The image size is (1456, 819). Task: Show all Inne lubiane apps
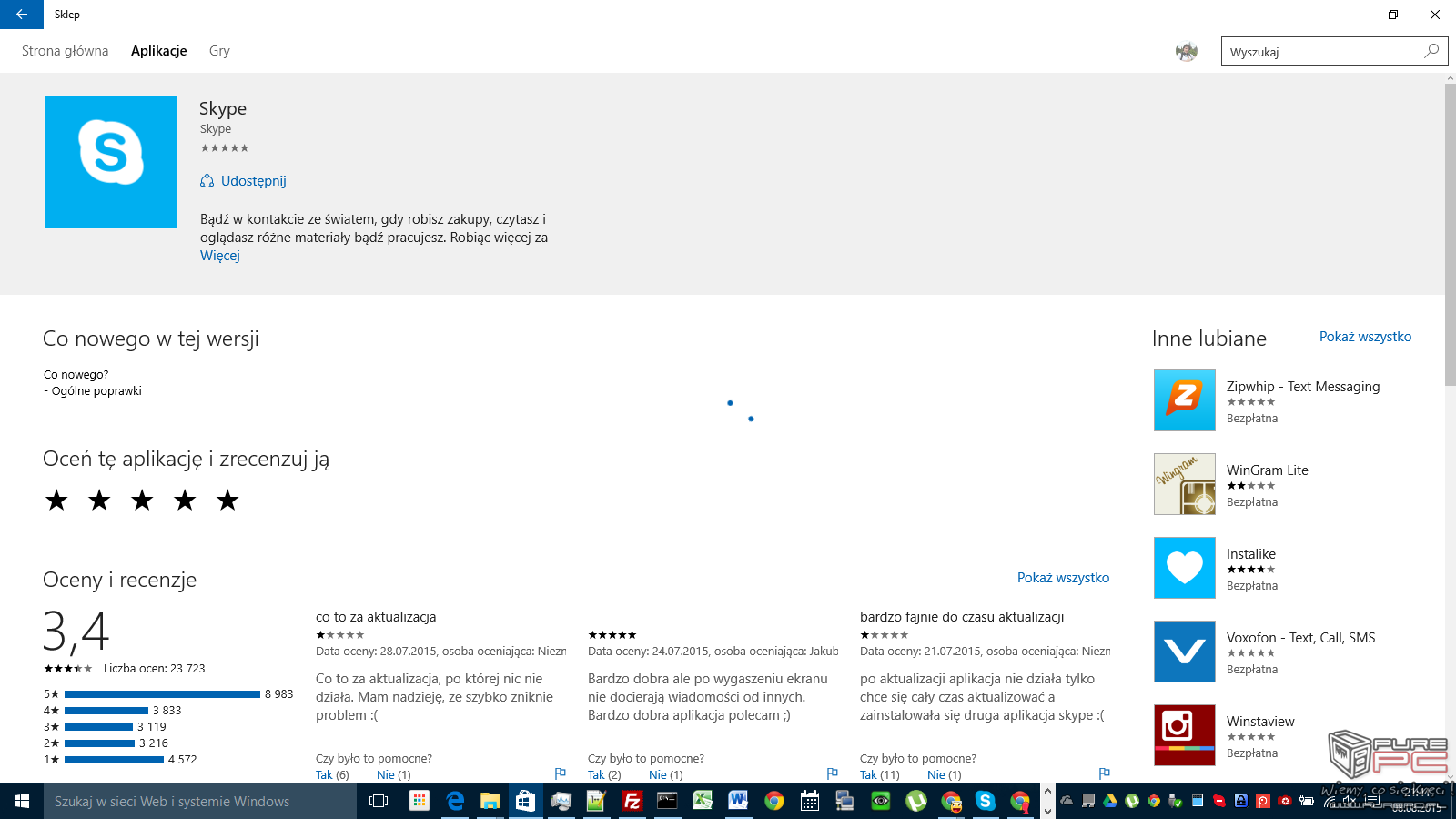(1365, 337)
